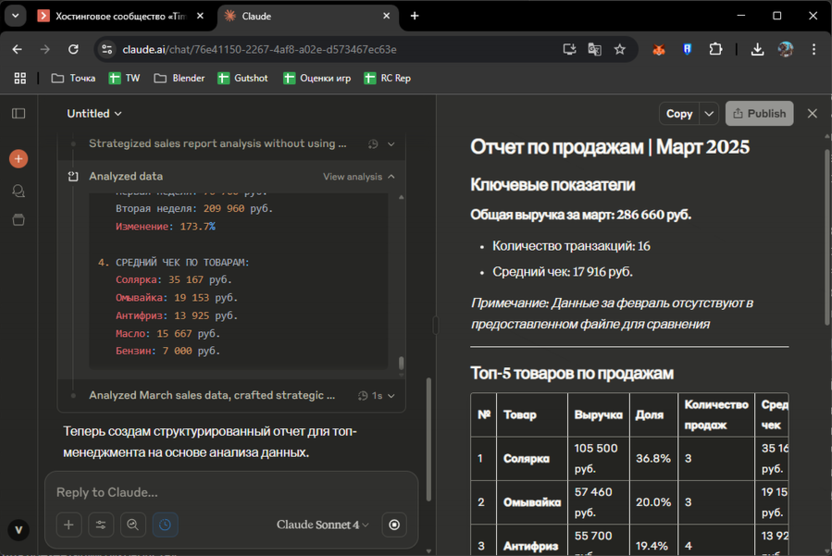The image size is (832, 556).
Task: Open the Untitled chat title dropdown
Action: (x=94, y=114)
